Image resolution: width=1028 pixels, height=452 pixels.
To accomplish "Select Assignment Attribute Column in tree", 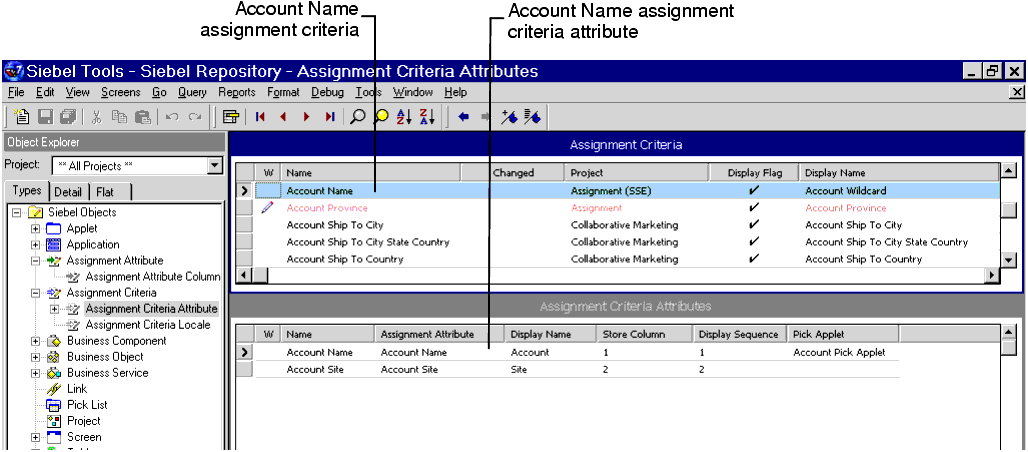I will click(153, 277).
